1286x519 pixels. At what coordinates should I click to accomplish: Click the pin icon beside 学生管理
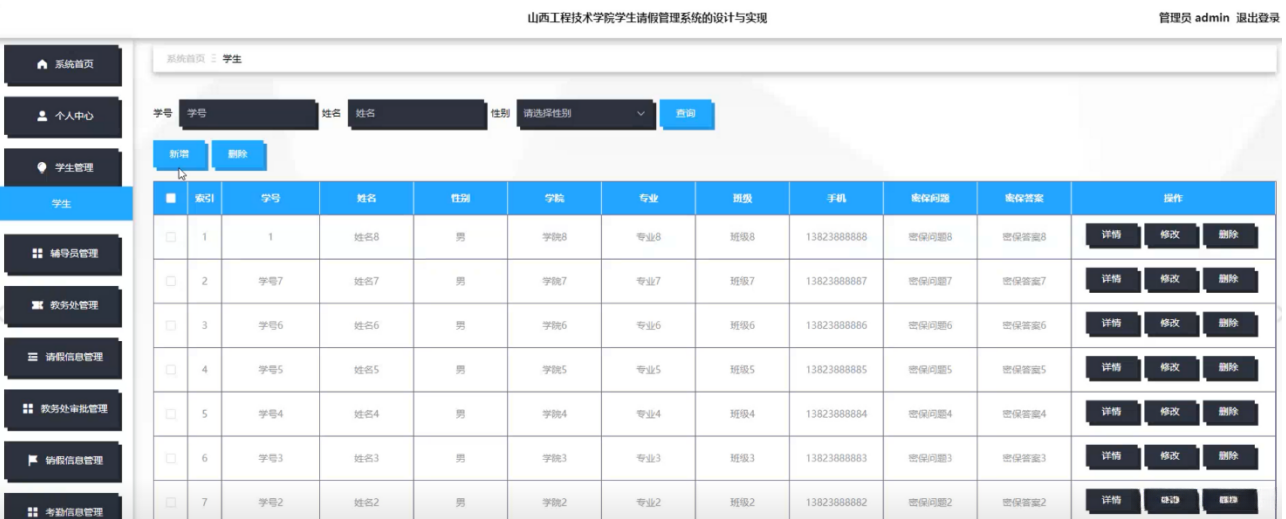point(42,168)
